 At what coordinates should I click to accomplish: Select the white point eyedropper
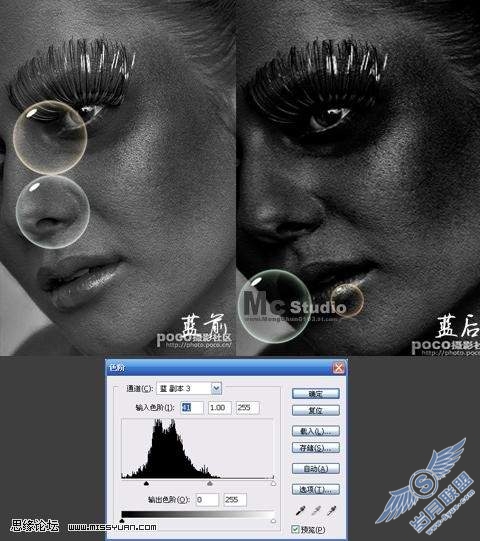(332, 511)
